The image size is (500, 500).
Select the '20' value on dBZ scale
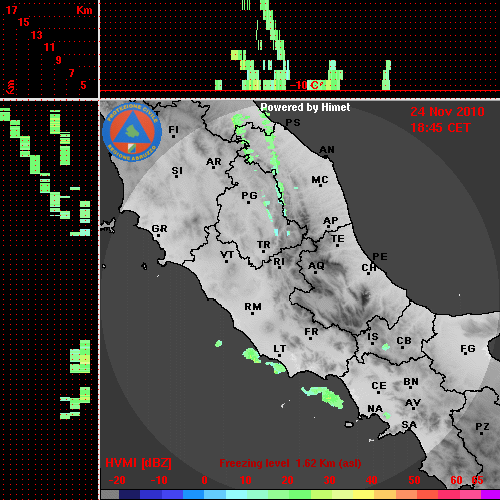[287, 480]
